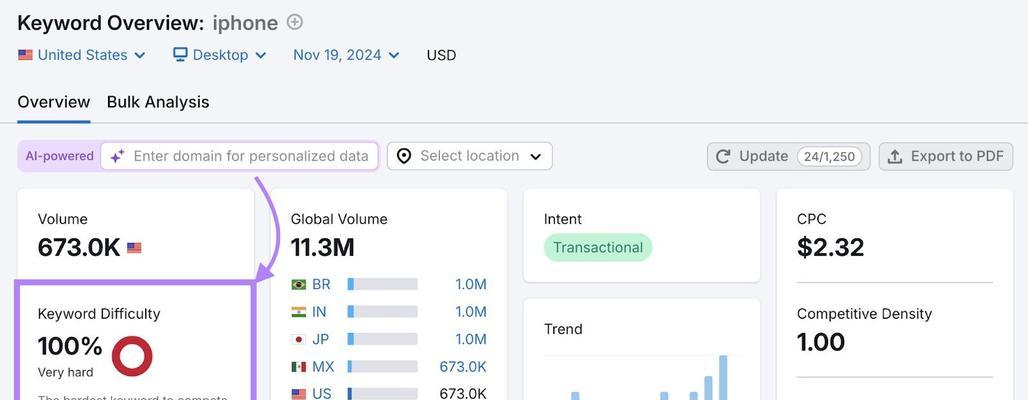Image resolution: width=1028 pixels, height=400 pixels.
Task: Open the Nov 19, 2024 date dropdown
Action: (x=346, y=55)
